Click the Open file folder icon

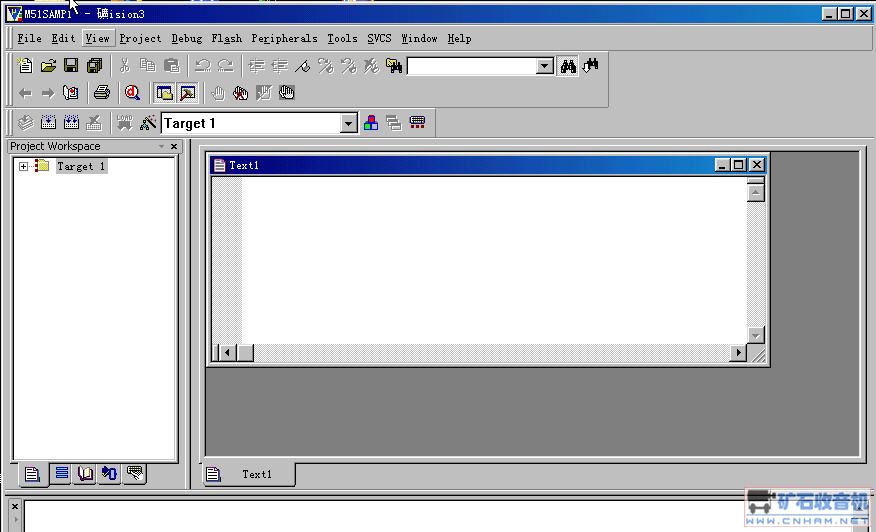[x=49, y=65]
